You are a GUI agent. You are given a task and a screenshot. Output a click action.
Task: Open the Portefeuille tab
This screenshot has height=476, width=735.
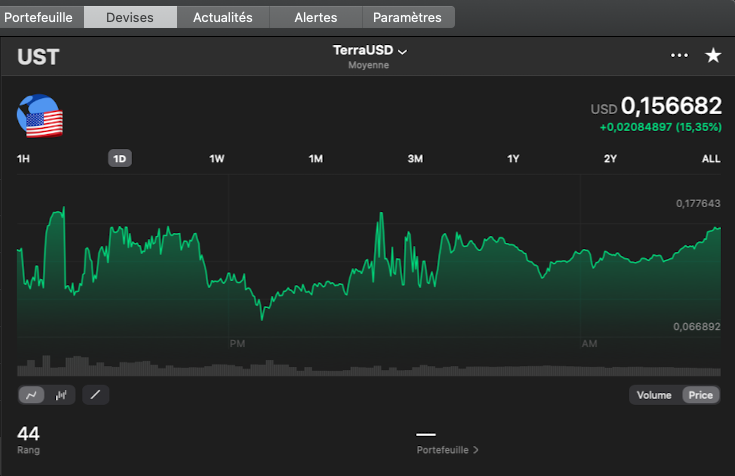(38, 17)
